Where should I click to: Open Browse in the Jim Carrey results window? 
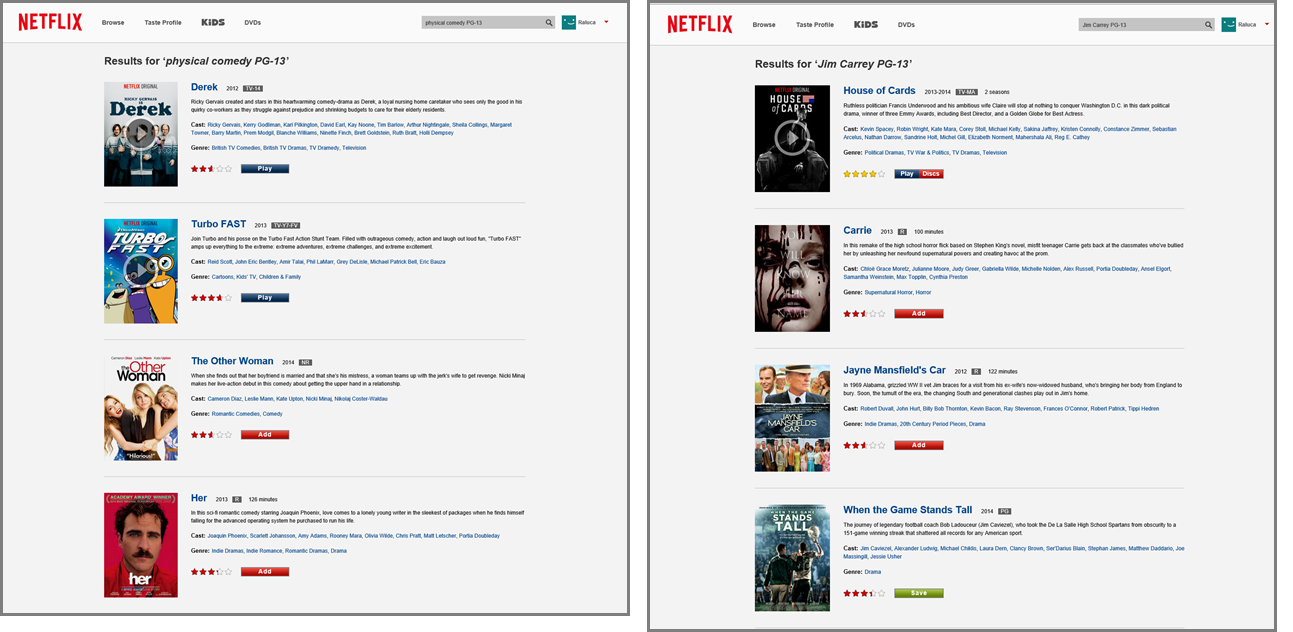[764, 24]
